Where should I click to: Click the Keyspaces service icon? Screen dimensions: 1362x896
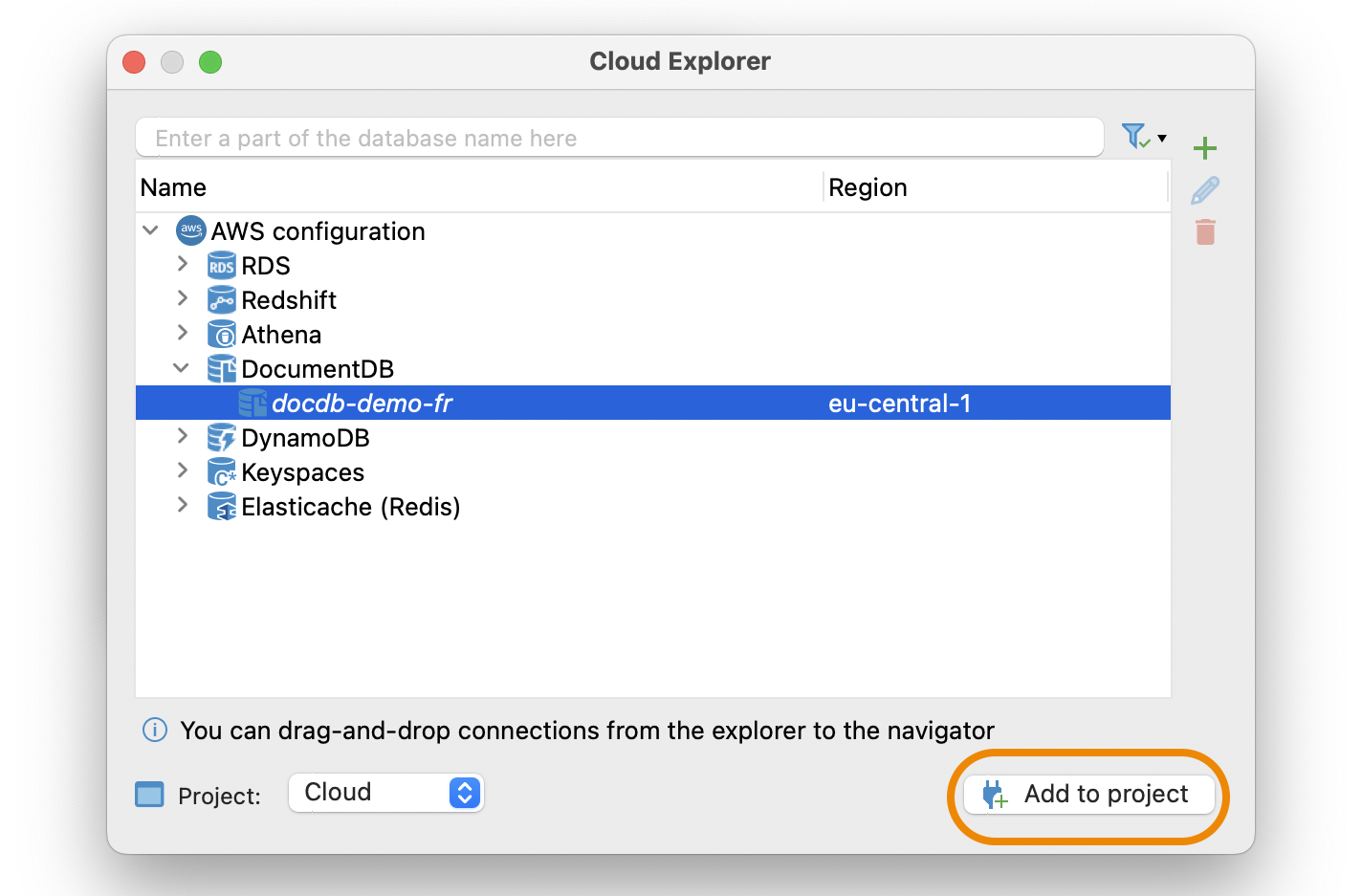coord(221,471)
